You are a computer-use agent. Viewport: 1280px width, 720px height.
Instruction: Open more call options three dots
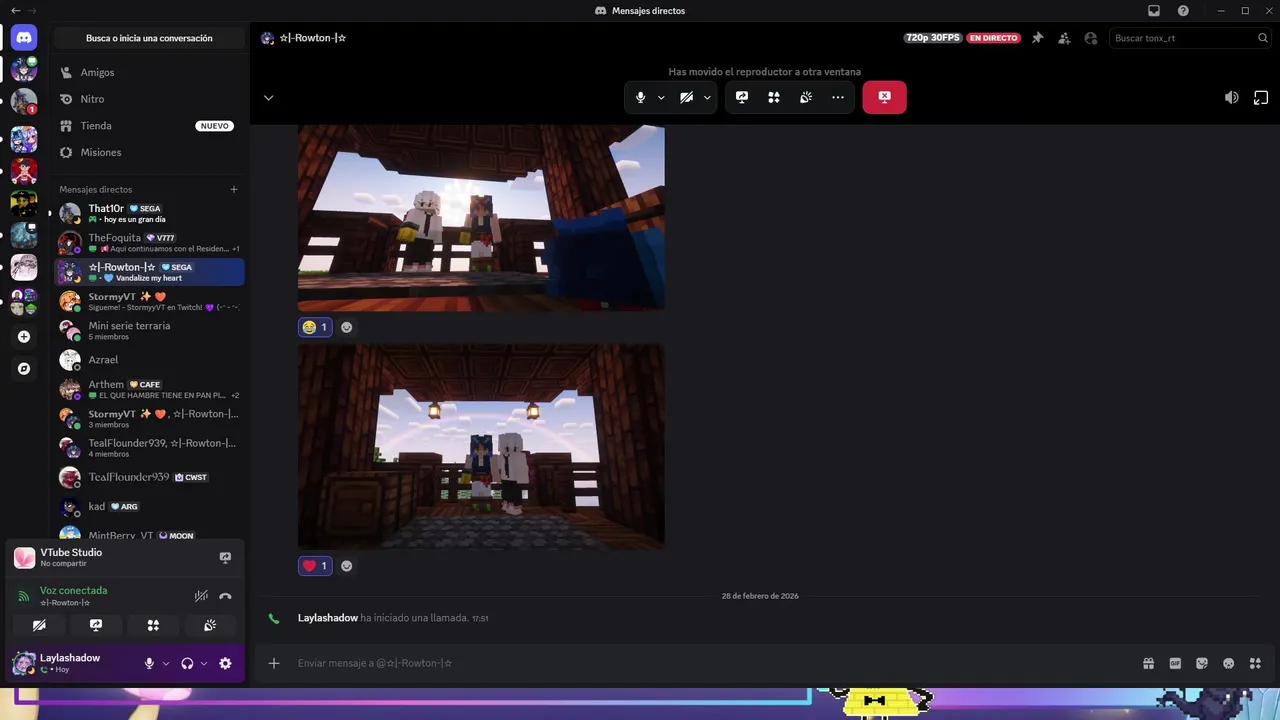point(838,97)
